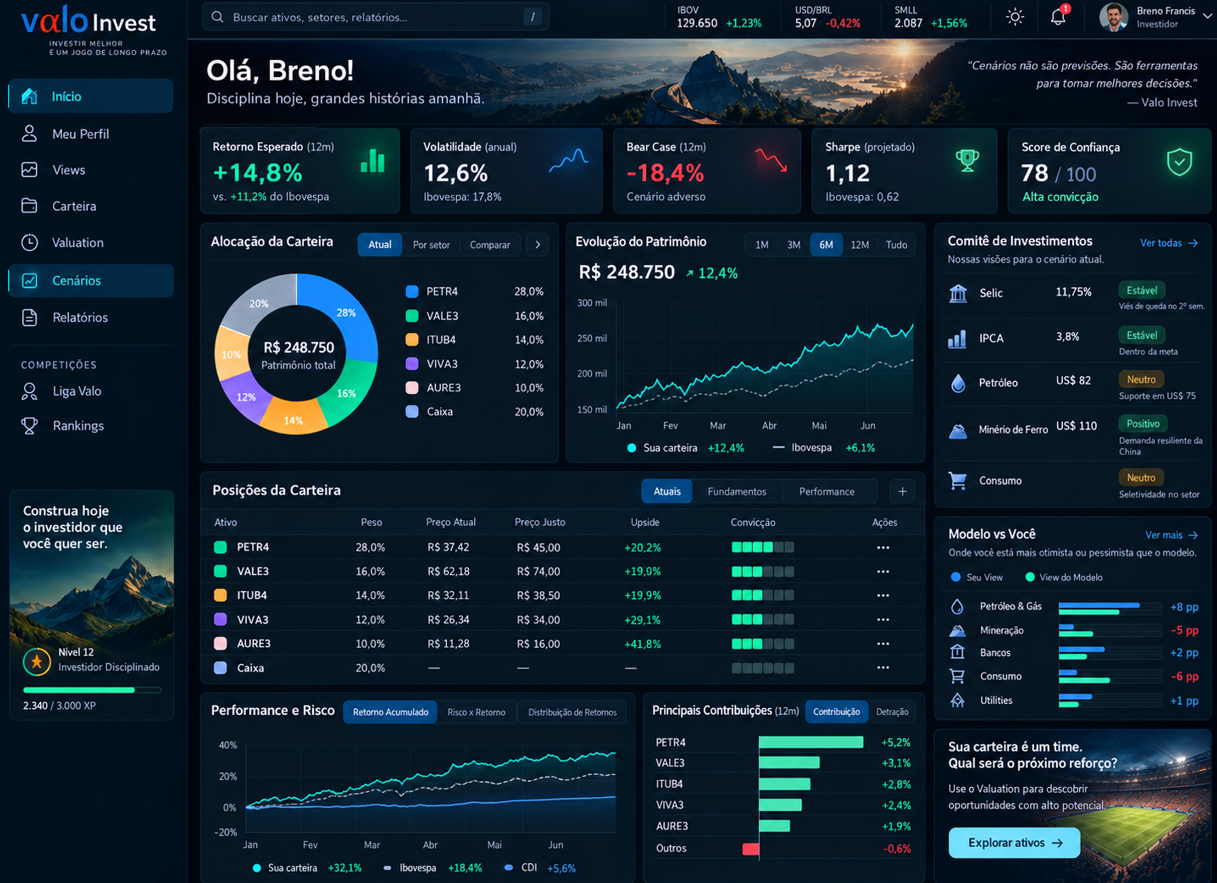The image size is (1217, 883).
Task: Select the 12M time range
Action: pyautogui.click(x=860, y=245)
